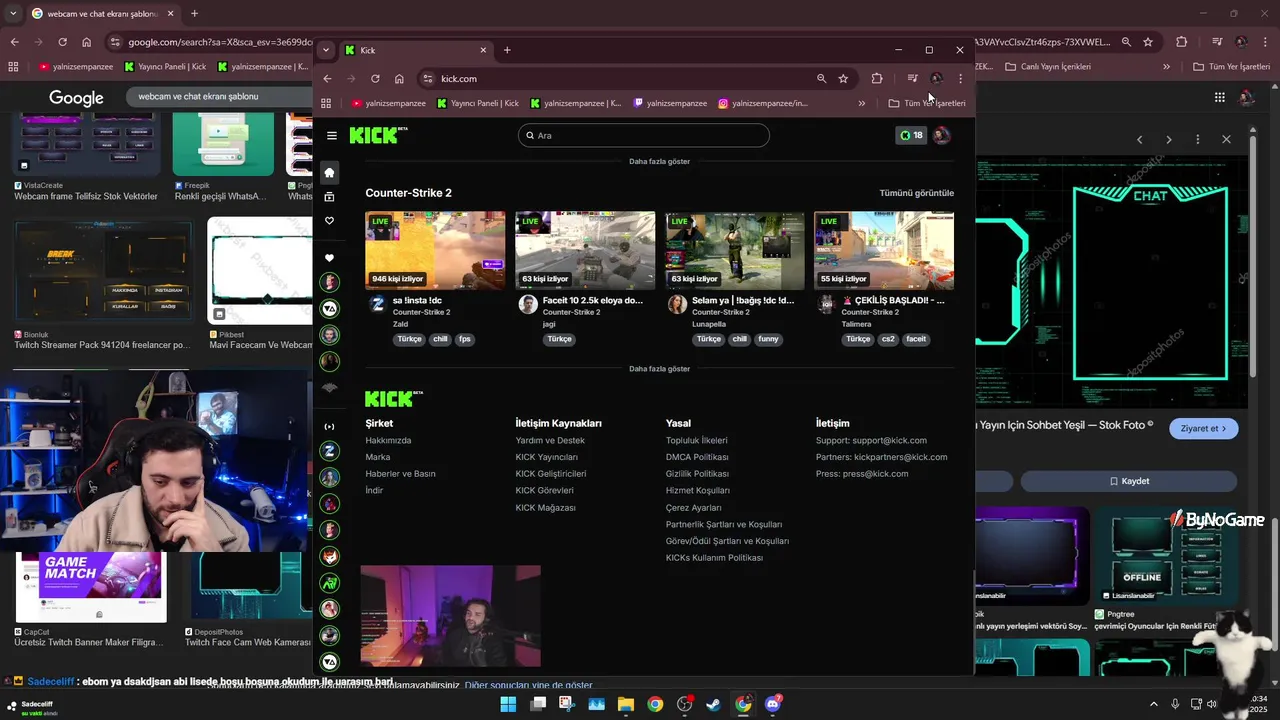Viewport: 1280px width, 720px height.
Task: Close the Kick tab
Action: tap(483, 50)
